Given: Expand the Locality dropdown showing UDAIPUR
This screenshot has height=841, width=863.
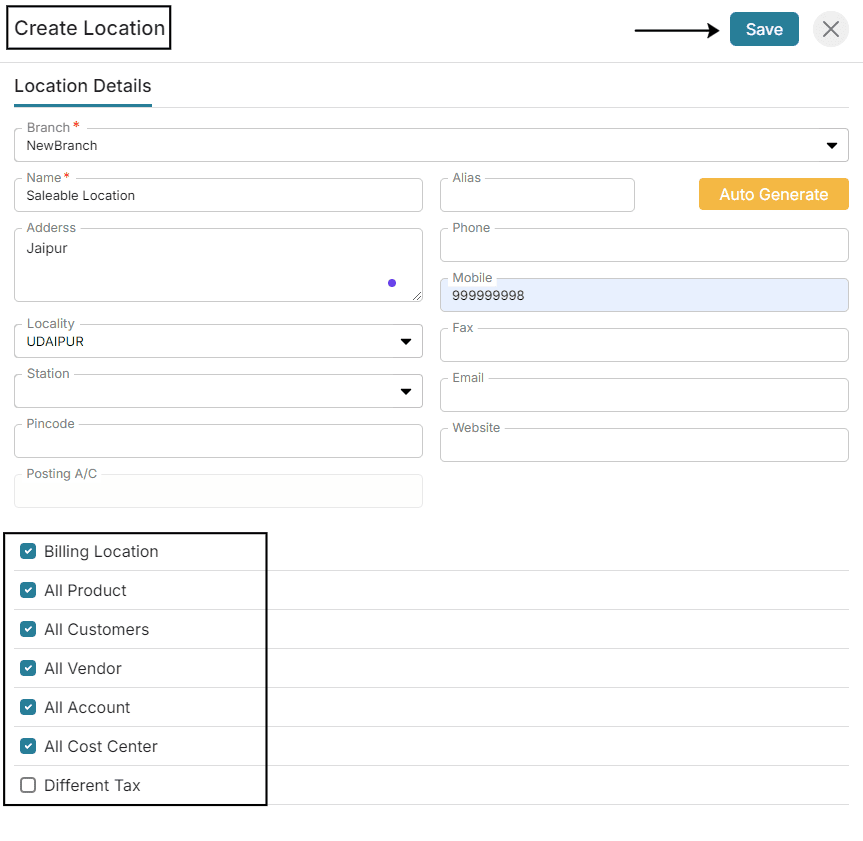Looking at the screenshot, I should tap(219, 341).
